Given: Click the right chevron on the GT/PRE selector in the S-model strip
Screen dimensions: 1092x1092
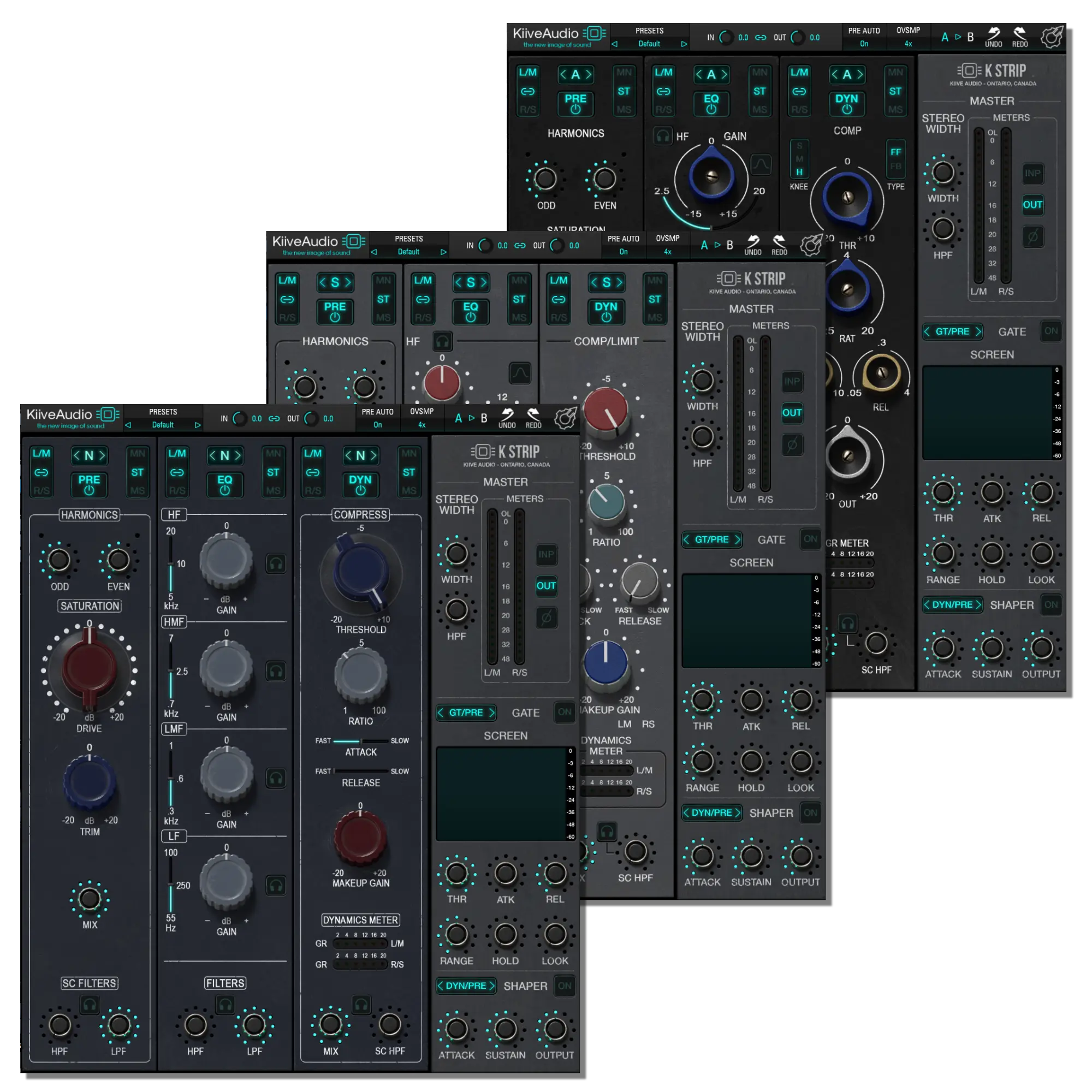Looking at the screenshot, I should pyautogui.click(x=738, y=540).
